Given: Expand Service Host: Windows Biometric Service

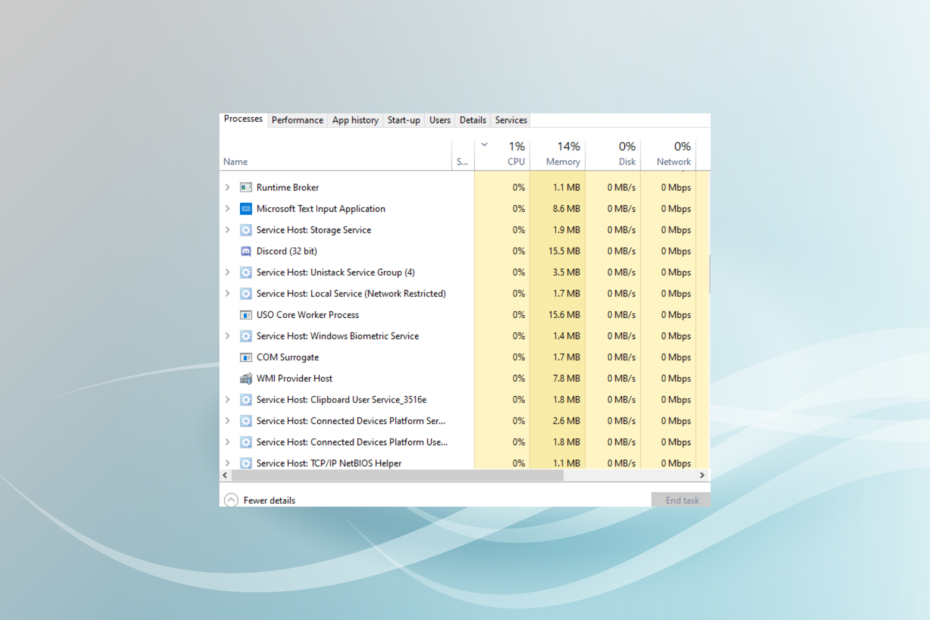Looking at the screenshot, I should click(227, 336).
